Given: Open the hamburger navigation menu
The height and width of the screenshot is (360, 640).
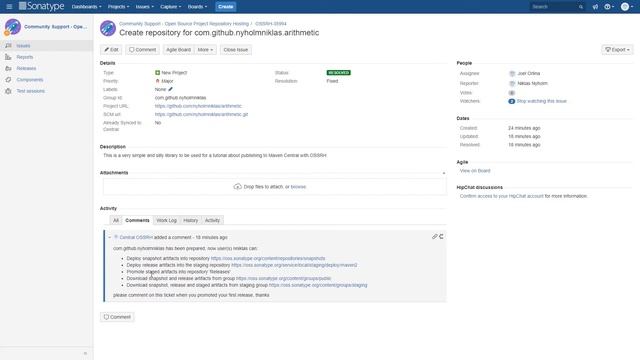Looking at the screenshot, I should pos(9,7).
